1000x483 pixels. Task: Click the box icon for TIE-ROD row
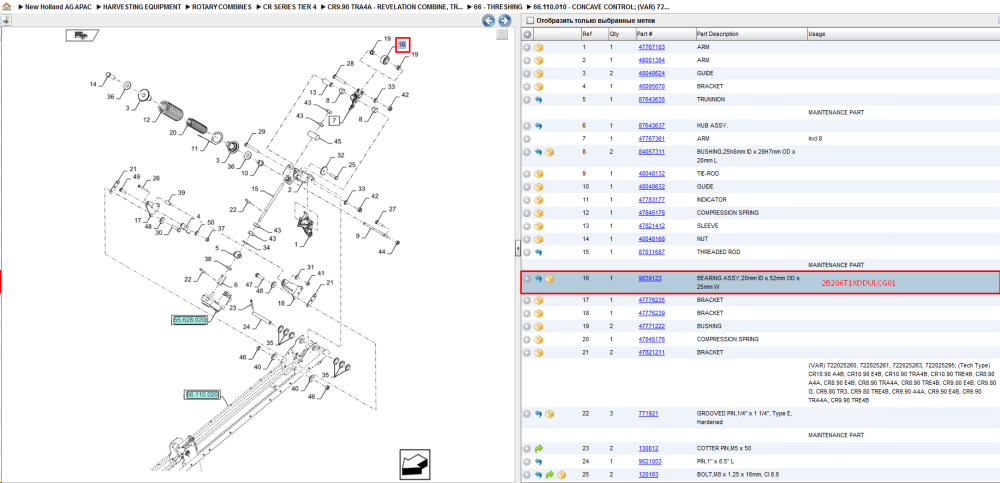coord(538,174)
